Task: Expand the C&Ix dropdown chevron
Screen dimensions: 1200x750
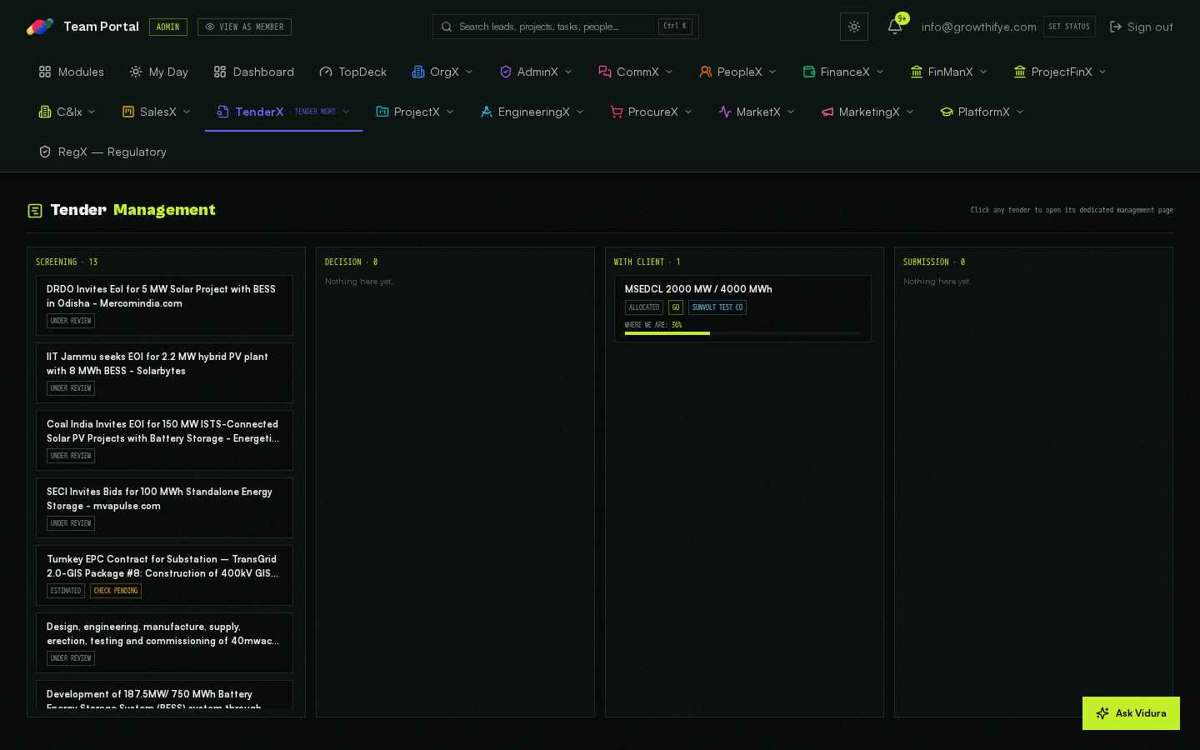Action: pyautogui.click(x=92, y=112)
